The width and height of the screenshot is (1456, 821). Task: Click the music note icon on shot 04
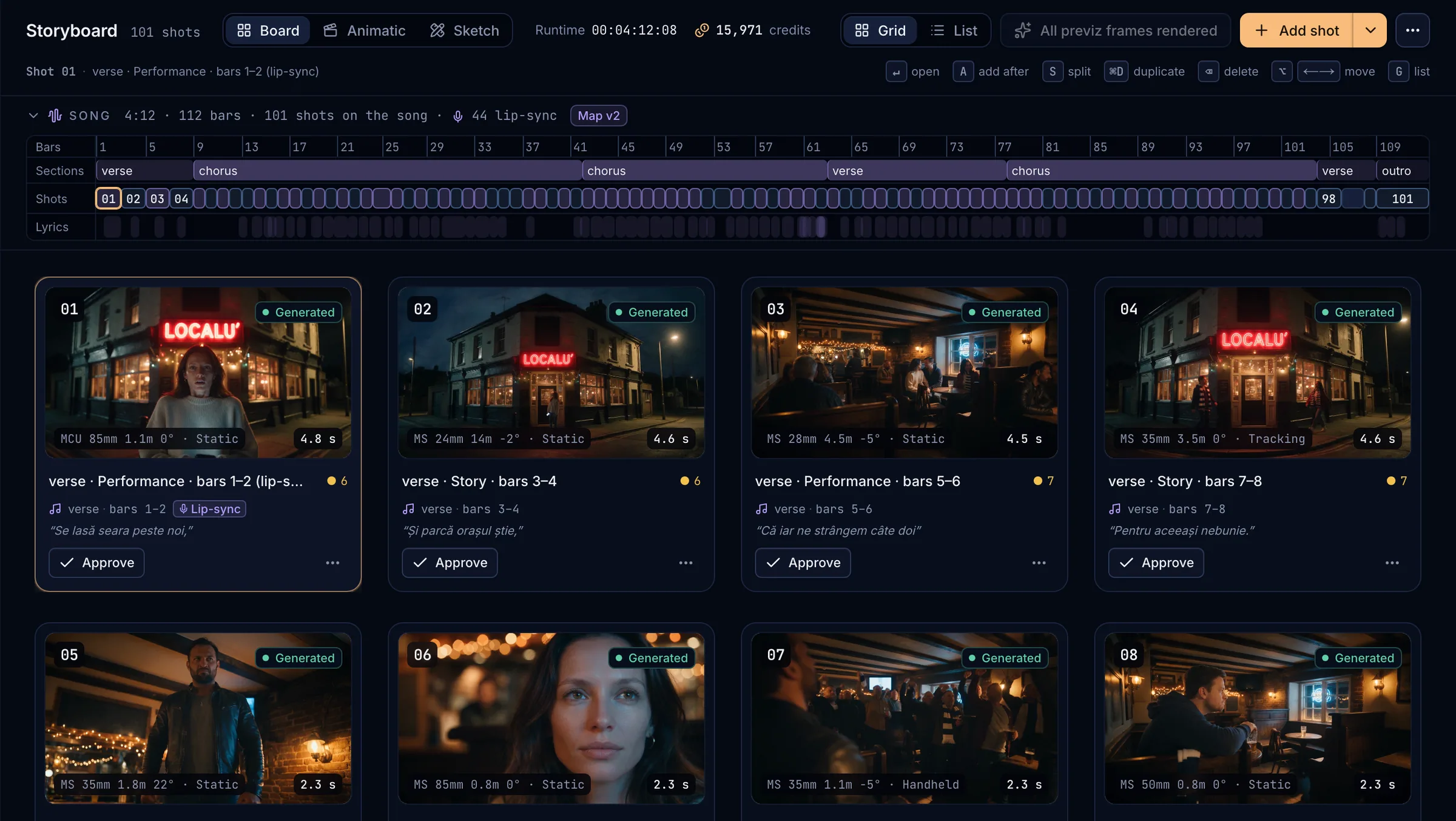click(1115, 508)
